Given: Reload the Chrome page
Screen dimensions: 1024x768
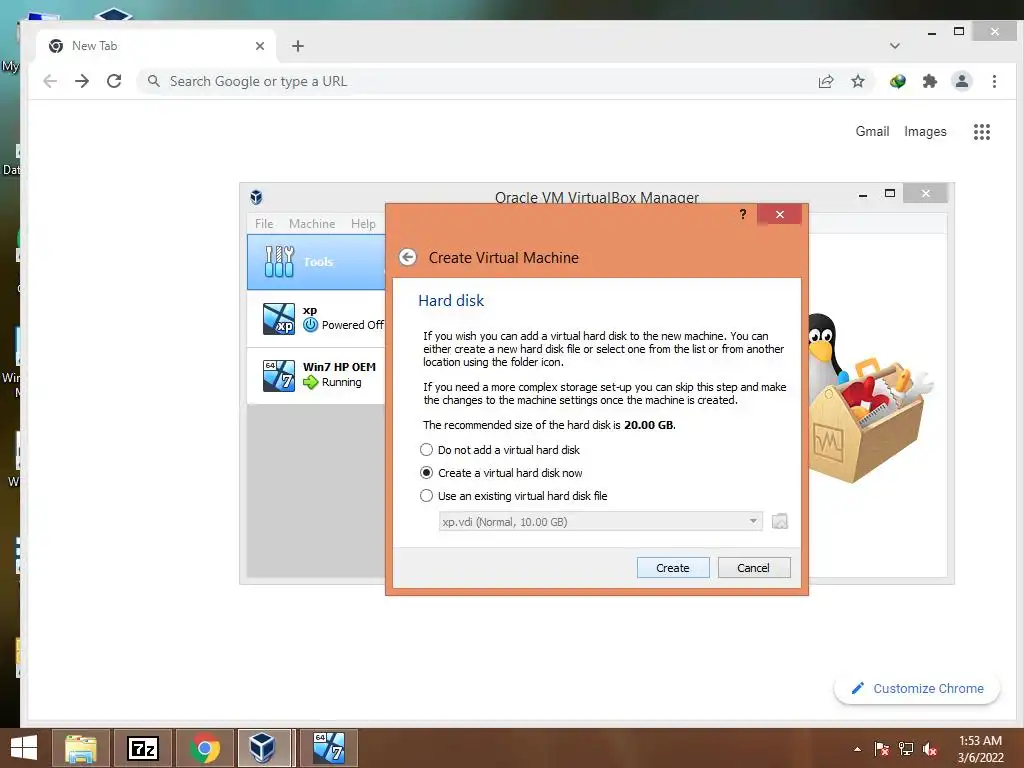Looking at the screenshot, I should tap(114, 81).
